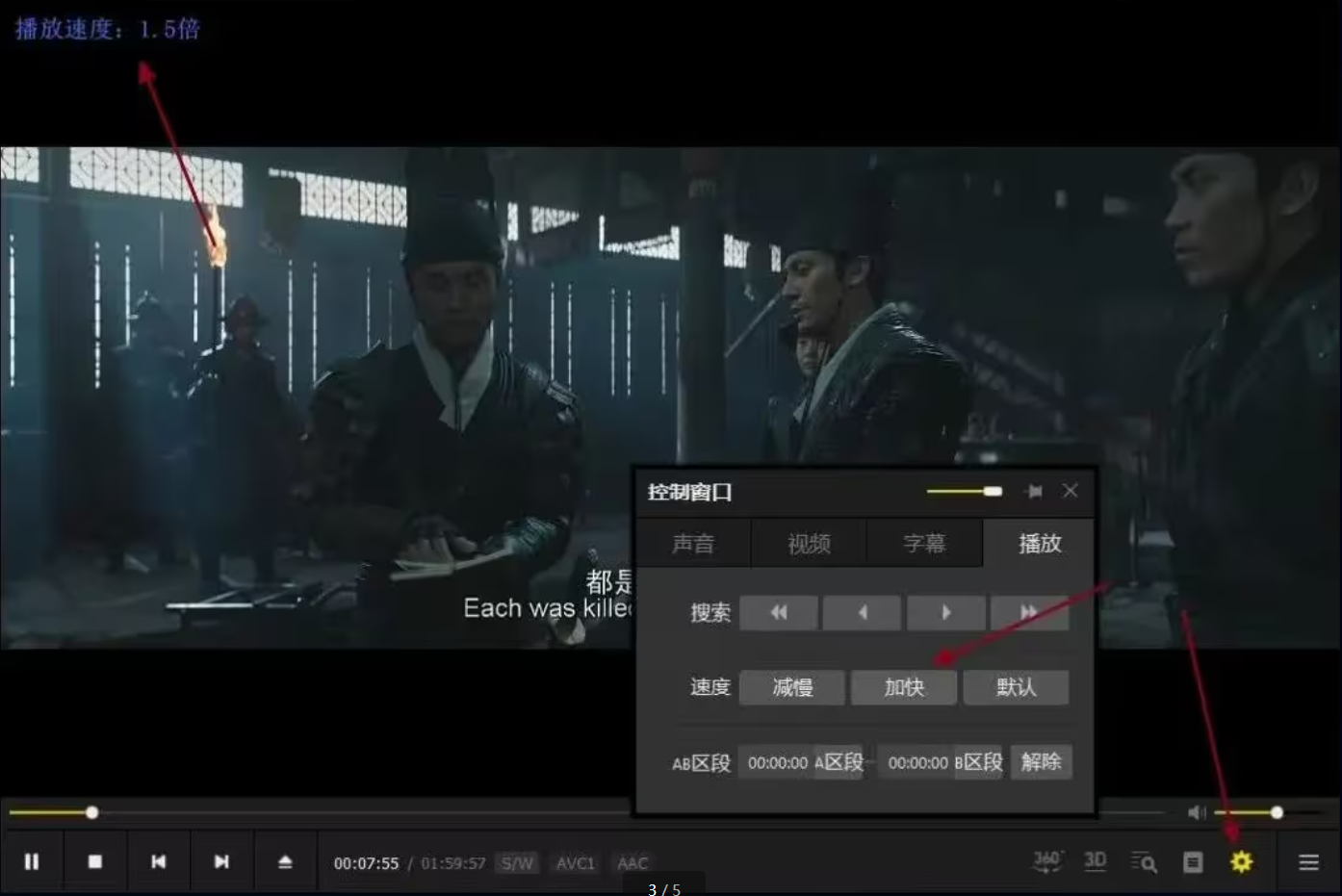1342x896 pixels.
Task: Mute audio with speaker icon
Action: coord(1197,813)
